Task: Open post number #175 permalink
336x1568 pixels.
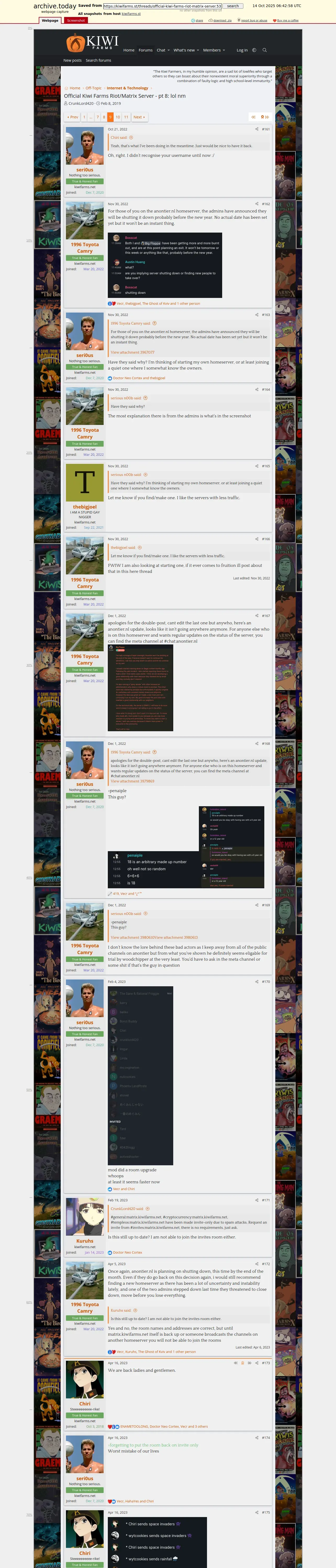Action: pyautogui.click(x=266, y=1512)
